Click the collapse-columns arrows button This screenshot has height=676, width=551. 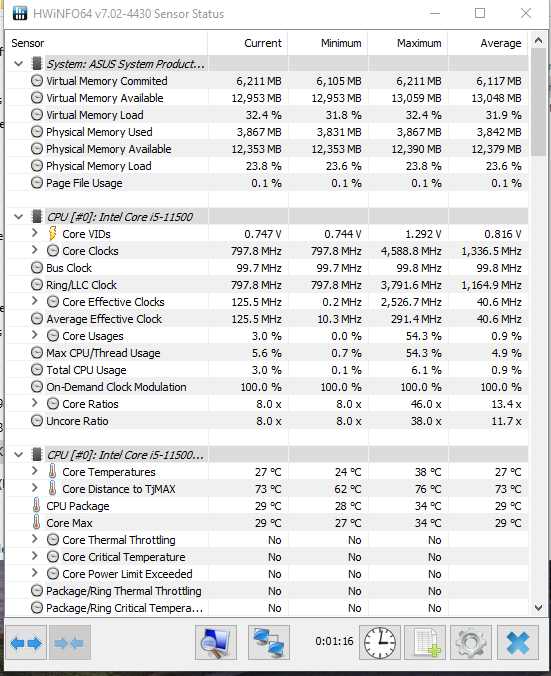pyautogui.click(x=69, y=643)
